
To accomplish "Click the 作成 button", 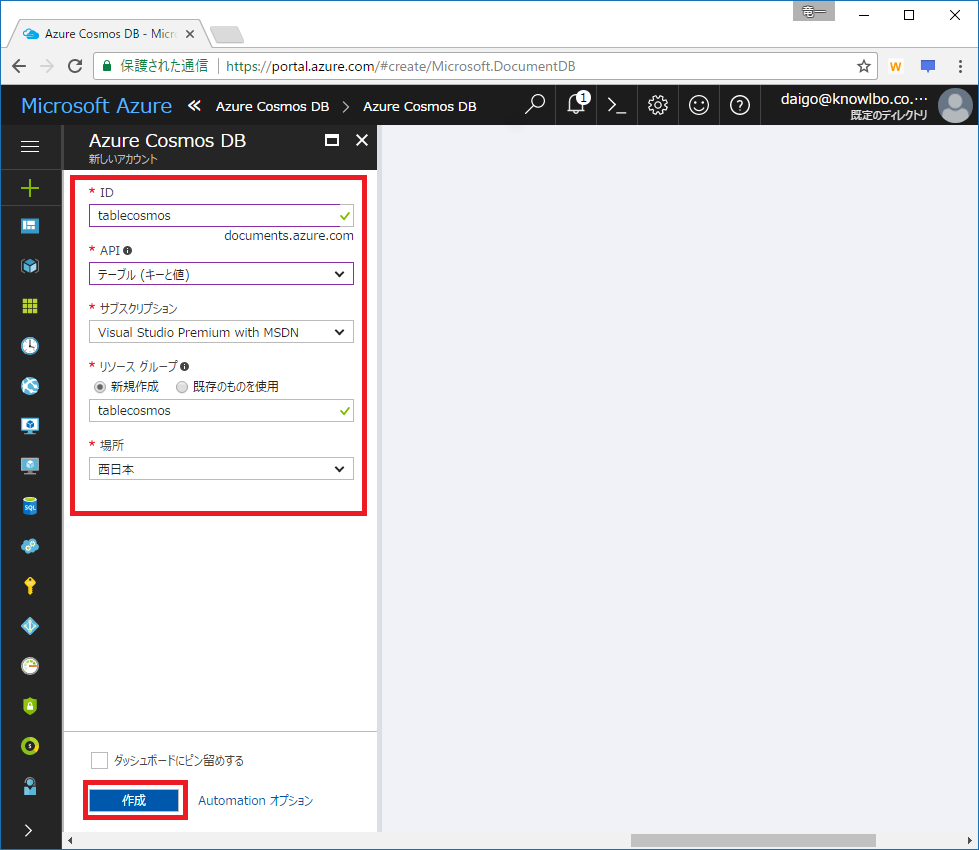I will coord(134,800).
